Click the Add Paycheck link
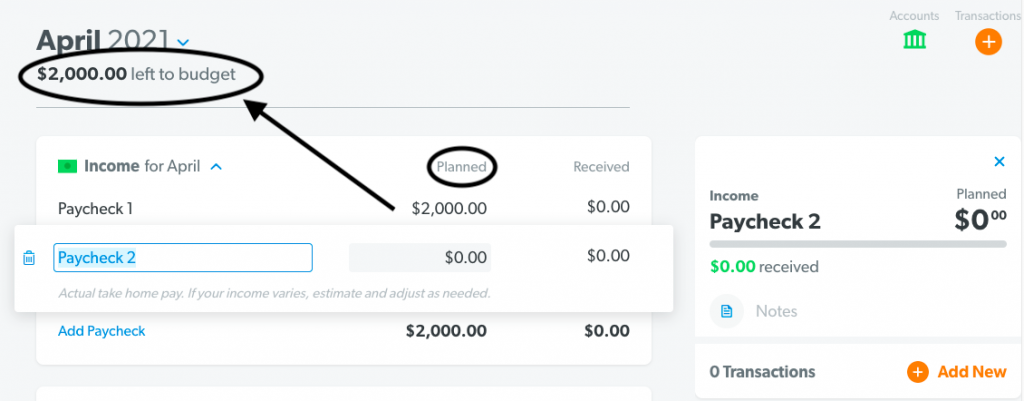 (102, 331)
